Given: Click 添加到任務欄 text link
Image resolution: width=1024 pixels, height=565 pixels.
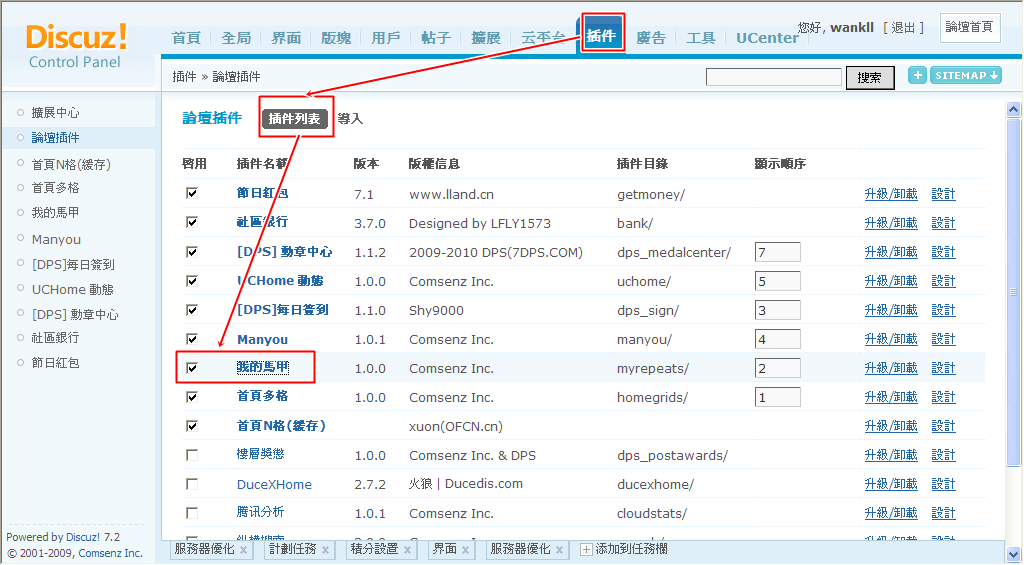Looking at the screenshot, I should (631, 549).
